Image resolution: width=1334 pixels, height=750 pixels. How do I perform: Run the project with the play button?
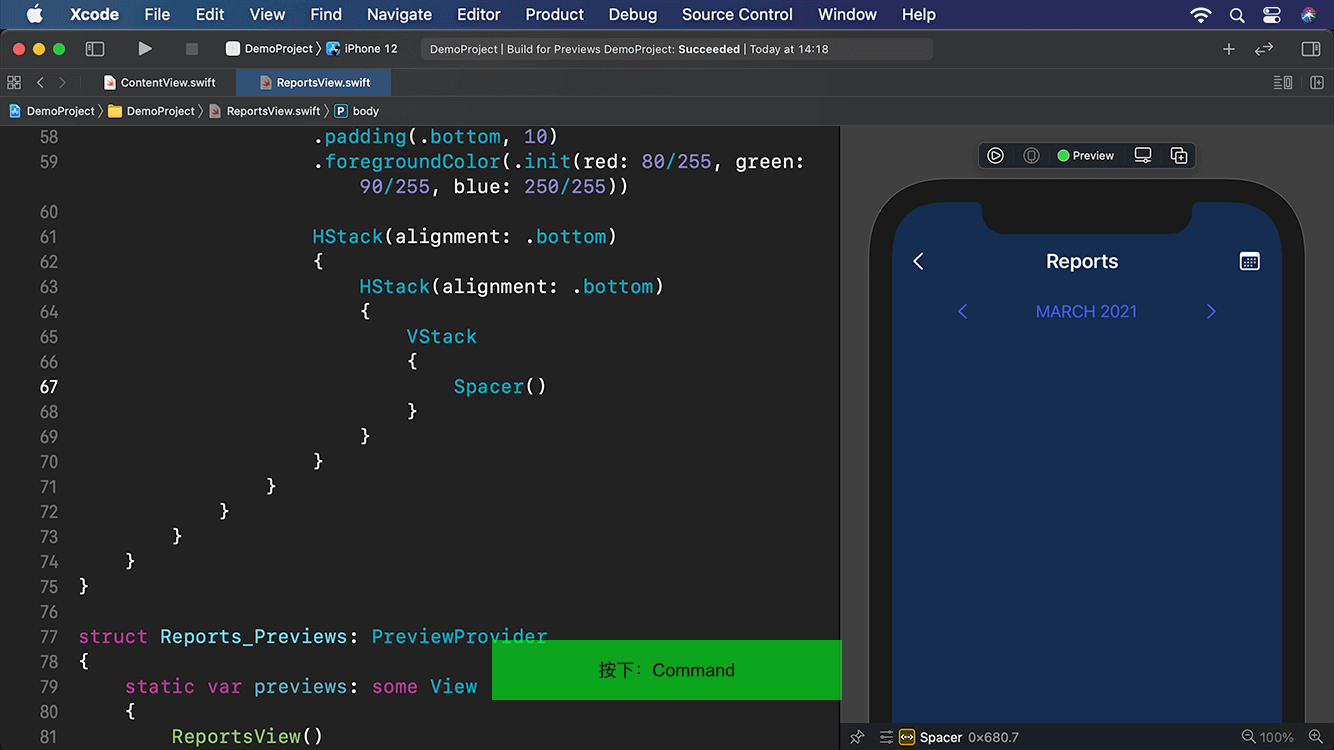click(145, 48)
